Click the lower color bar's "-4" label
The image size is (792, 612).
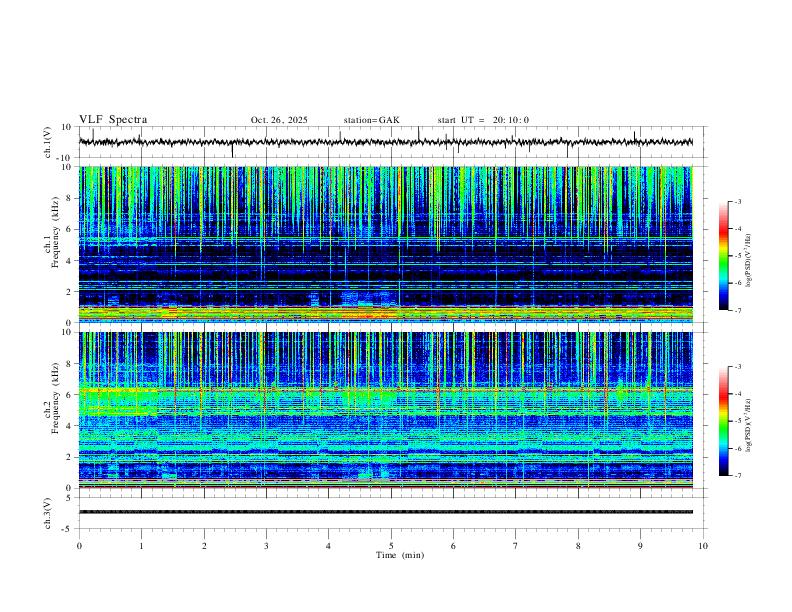[737, 394]
